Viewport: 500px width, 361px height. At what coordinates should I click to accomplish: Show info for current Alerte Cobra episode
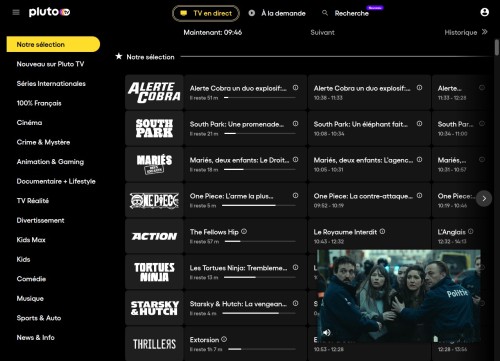295,88
